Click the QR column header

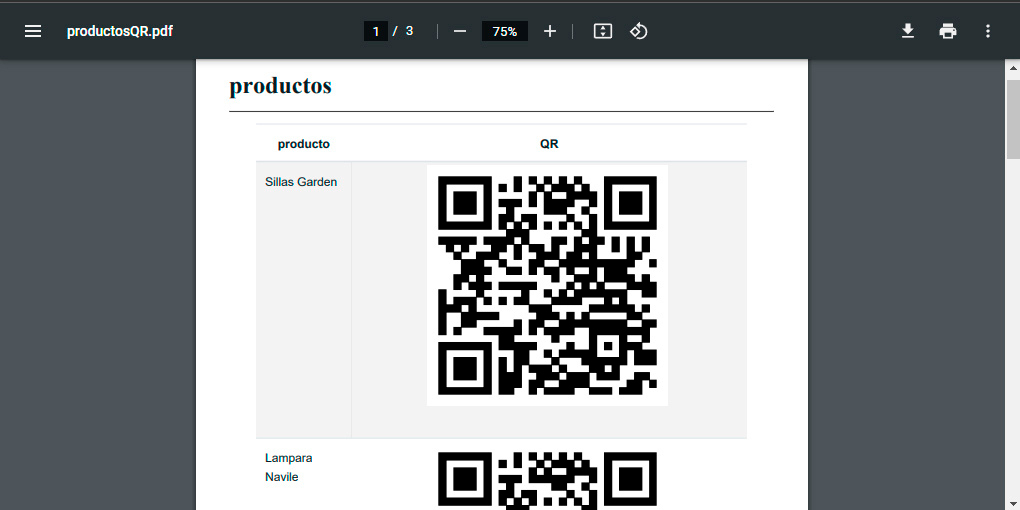pos(549,144)
